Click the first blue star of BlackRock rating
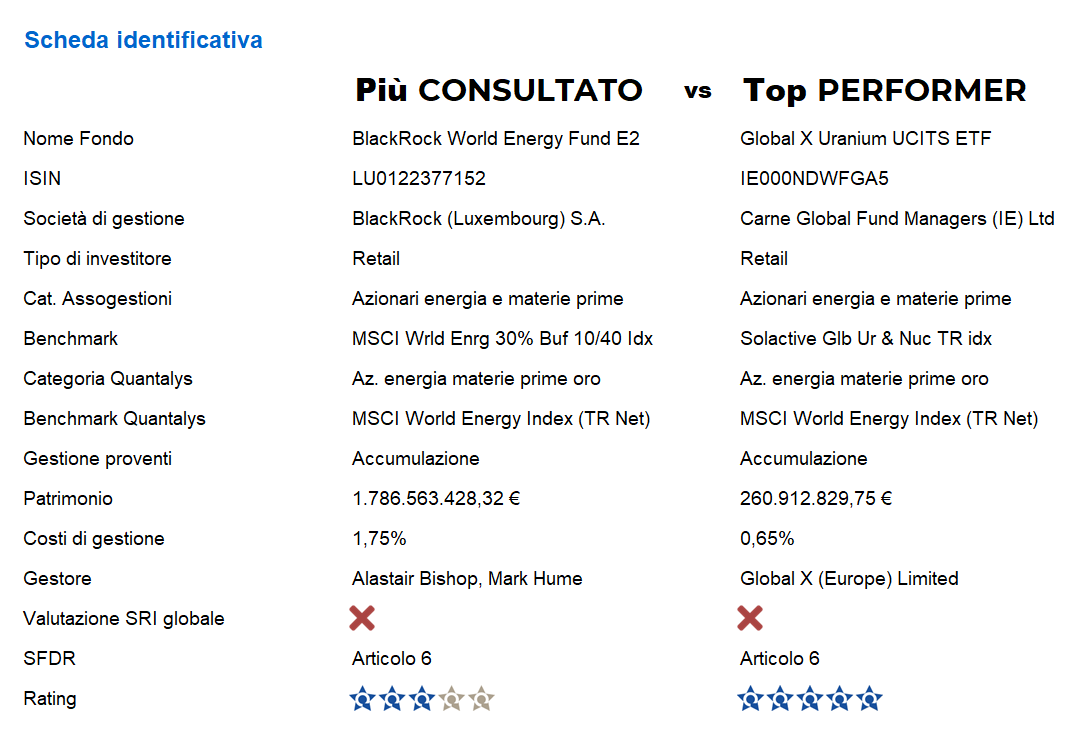The image size is (1081, 737). pyautogui.click(x=361, y=698)
